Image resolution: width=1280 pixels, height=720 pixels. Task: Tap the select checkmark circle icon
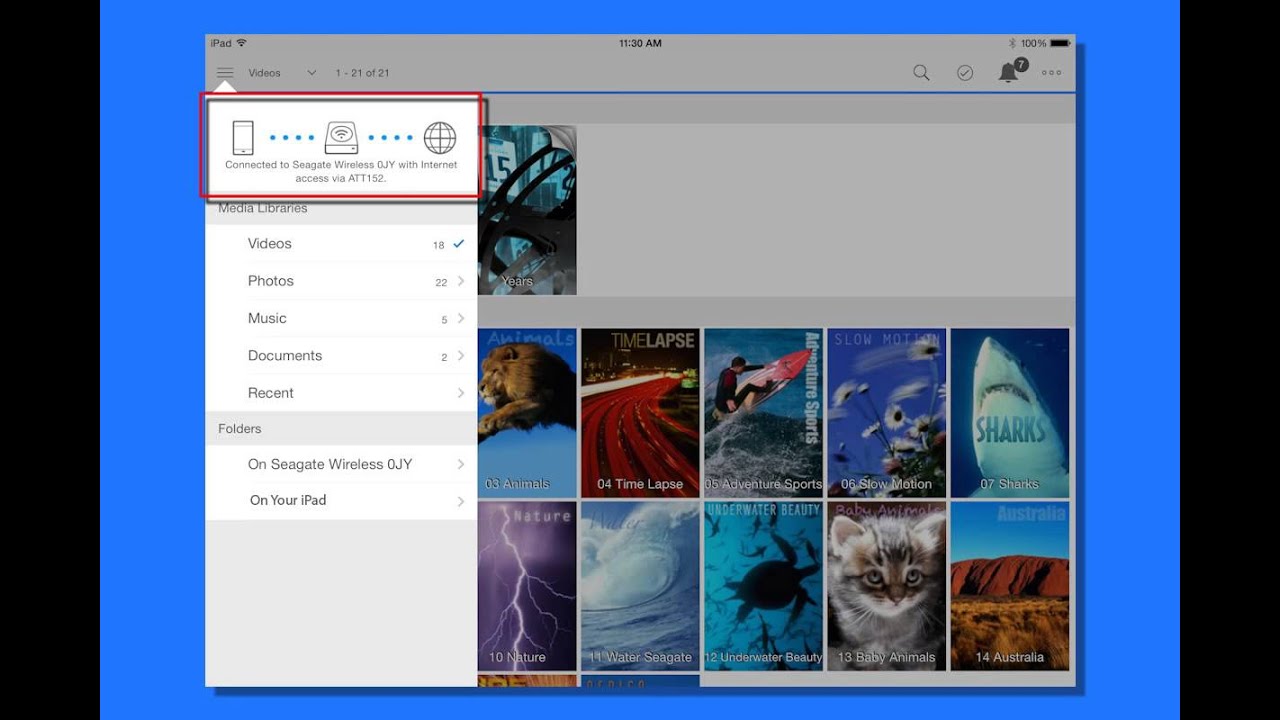pos(965,73)
